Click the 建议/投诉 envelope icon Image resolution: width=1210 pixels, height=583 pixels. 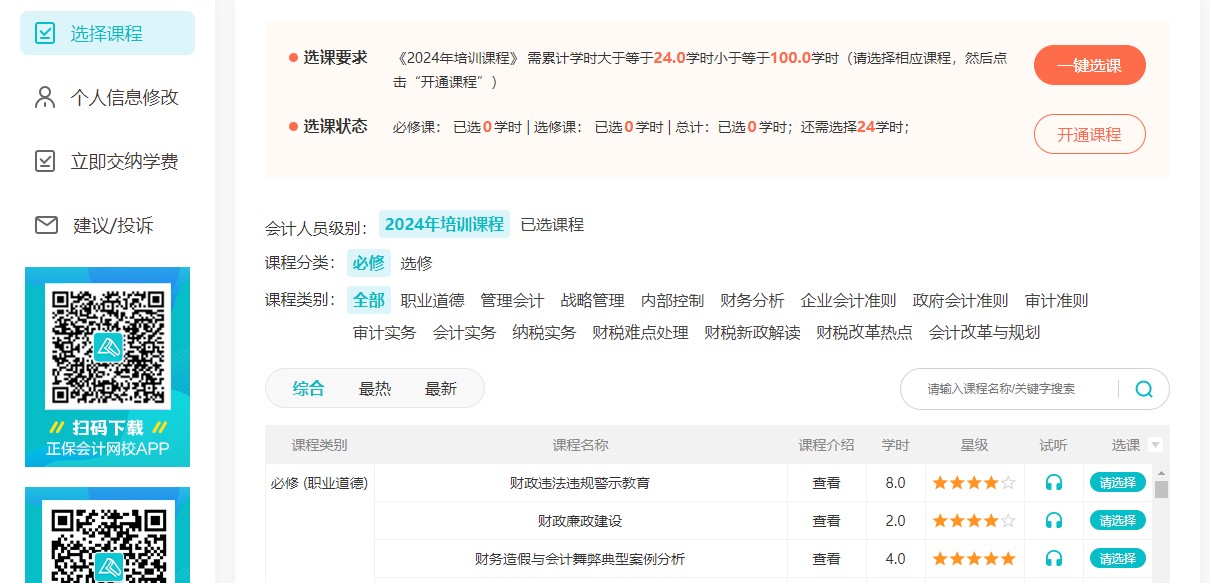(46, 225)
